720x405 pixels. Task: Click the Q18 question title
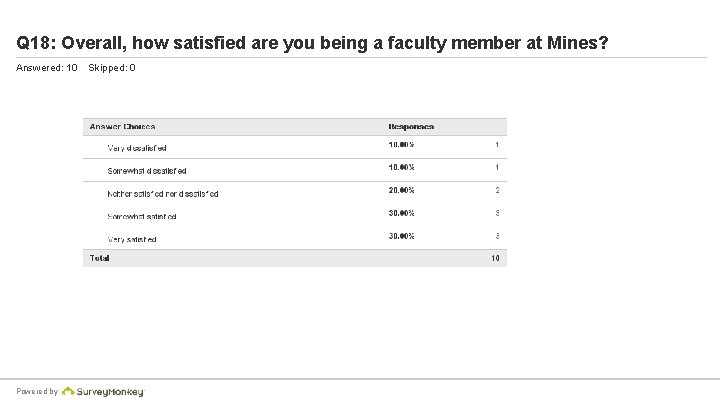pyautogui.click(x=313, y=44)
